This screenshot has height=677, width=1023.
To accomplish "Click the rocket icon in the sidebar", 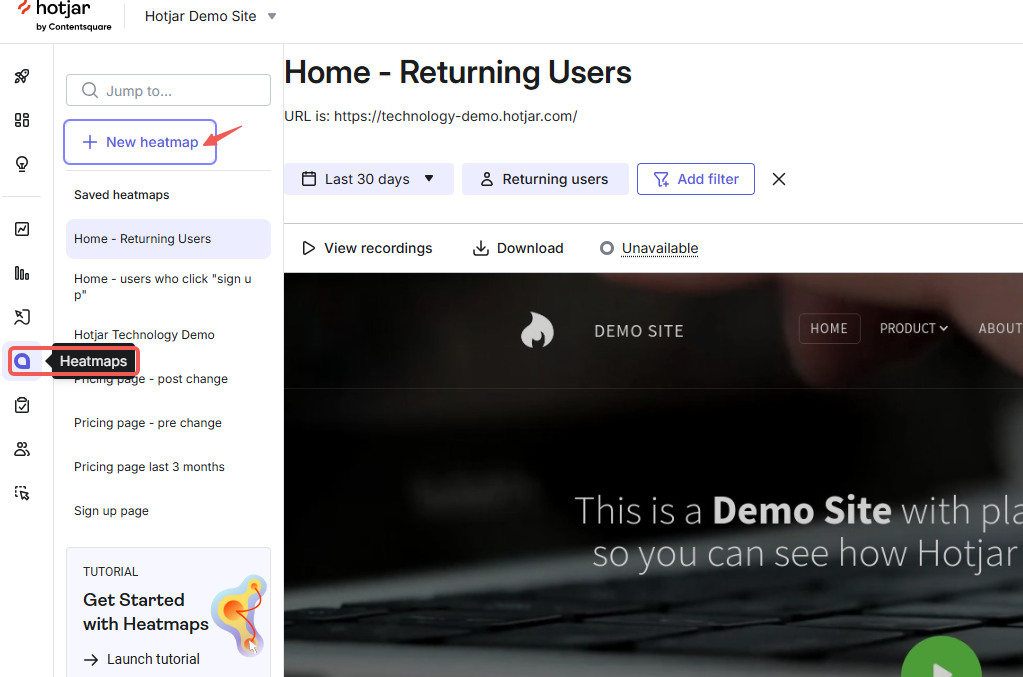I will click(x=22, y=76).
